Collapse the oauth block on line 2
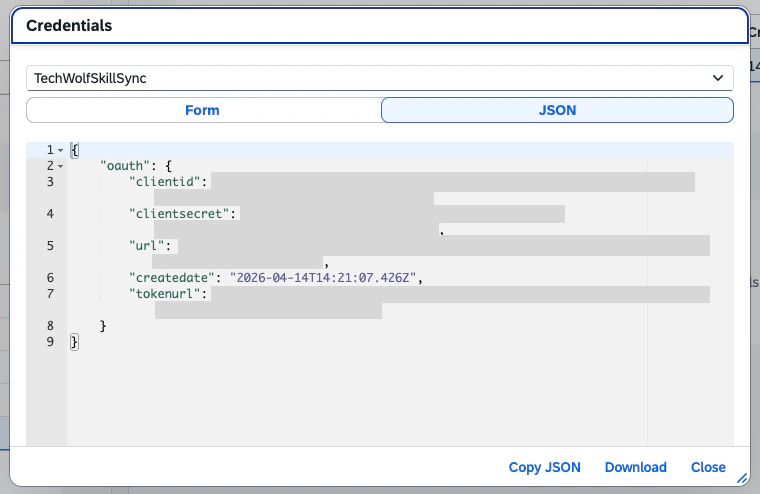Image resolution: width=760 pixels, height=494 pixels. tap(61, 166)
